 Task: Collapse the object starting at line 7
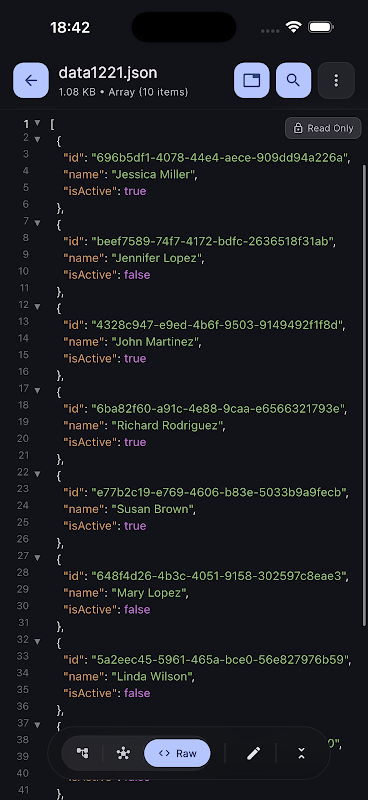37,222
